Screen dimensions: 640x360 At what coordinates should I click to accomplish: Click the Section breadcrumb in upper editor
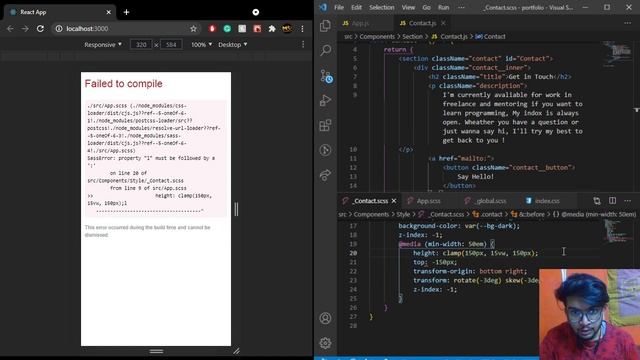coord(413,36)
